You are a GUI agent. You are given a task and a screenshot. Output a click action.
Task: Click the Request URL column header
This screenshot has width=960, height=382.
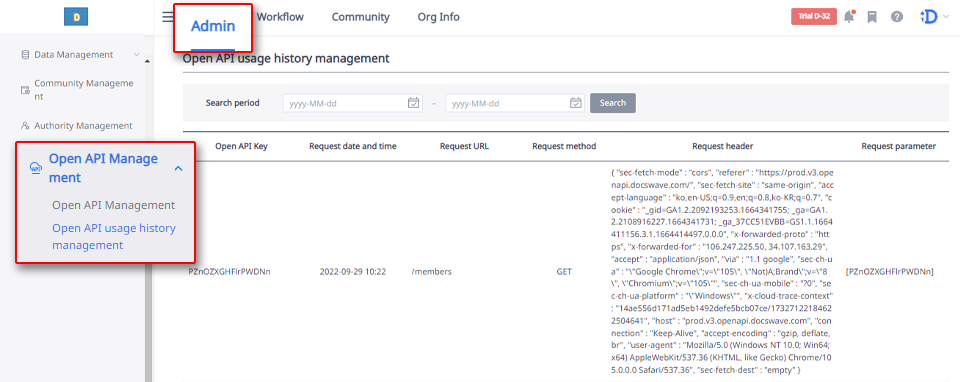[464, 146]
